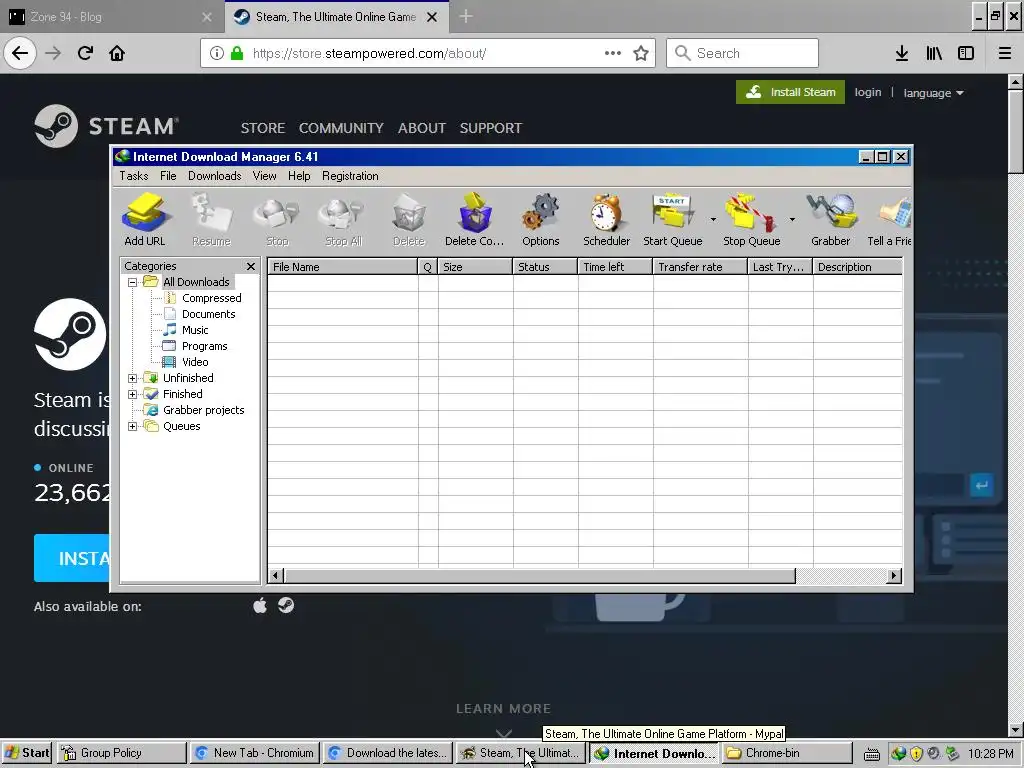The image size is (1024, 768).
Task: Open IDM Options gear icon
Action: pyautogui.click(x=541, y=219)
